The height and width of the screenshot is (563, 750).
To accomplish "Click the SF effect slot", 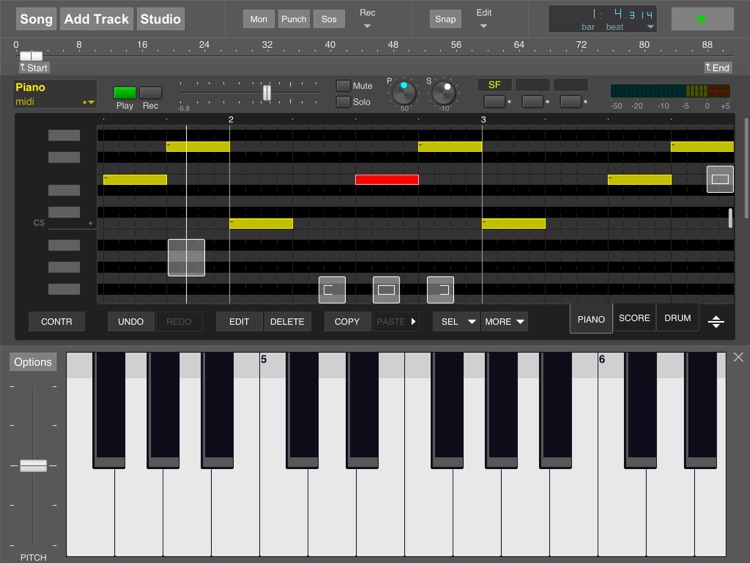I will click(495, 85).
